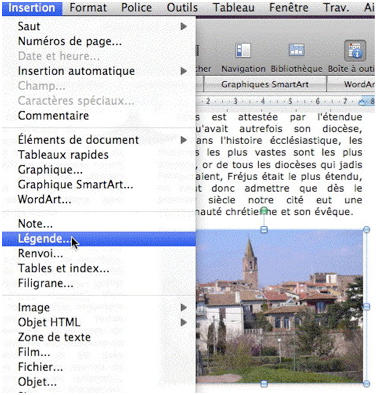Click the Bibliothèque toolbar icon
The height and width of the screenshot is (395, 377).
coord(296,51)
